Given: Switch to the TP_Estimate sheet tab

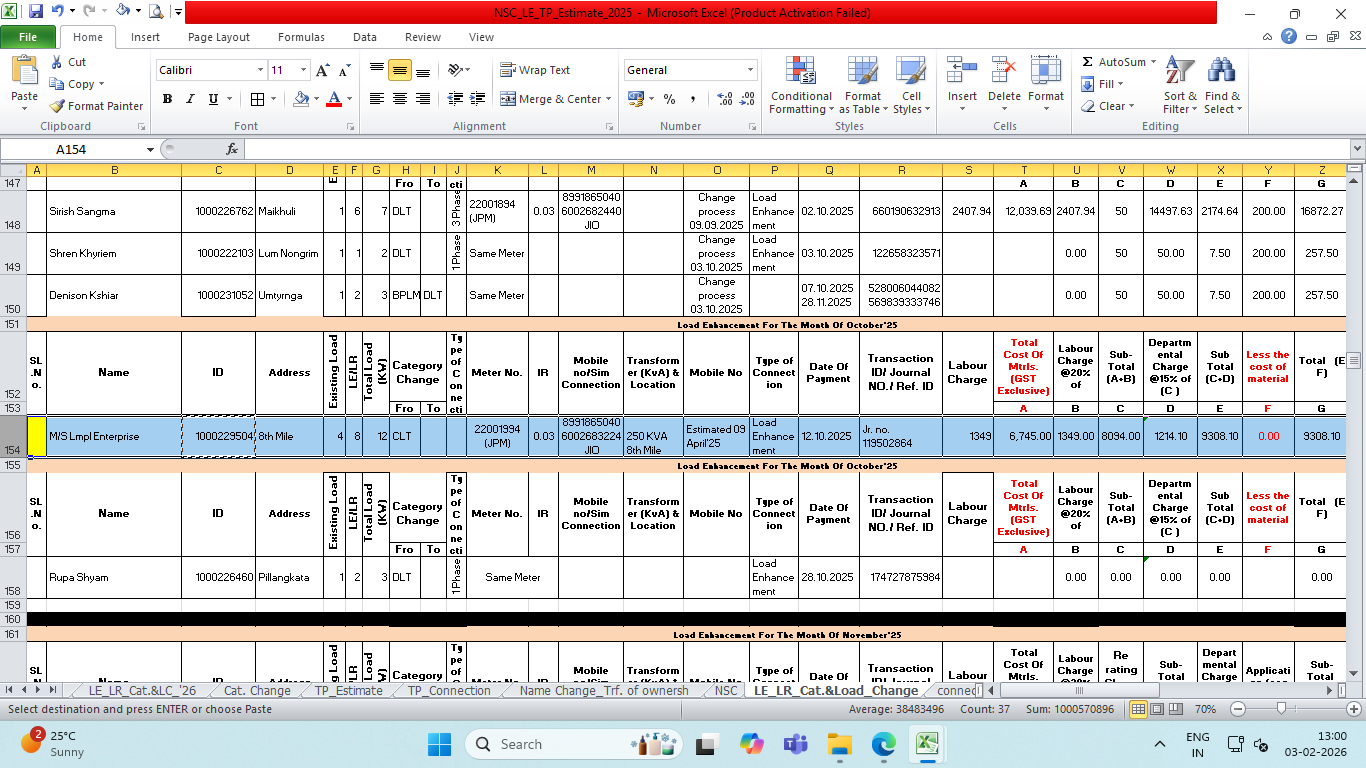Looking at the screenshot, I should tap(348, 690).
